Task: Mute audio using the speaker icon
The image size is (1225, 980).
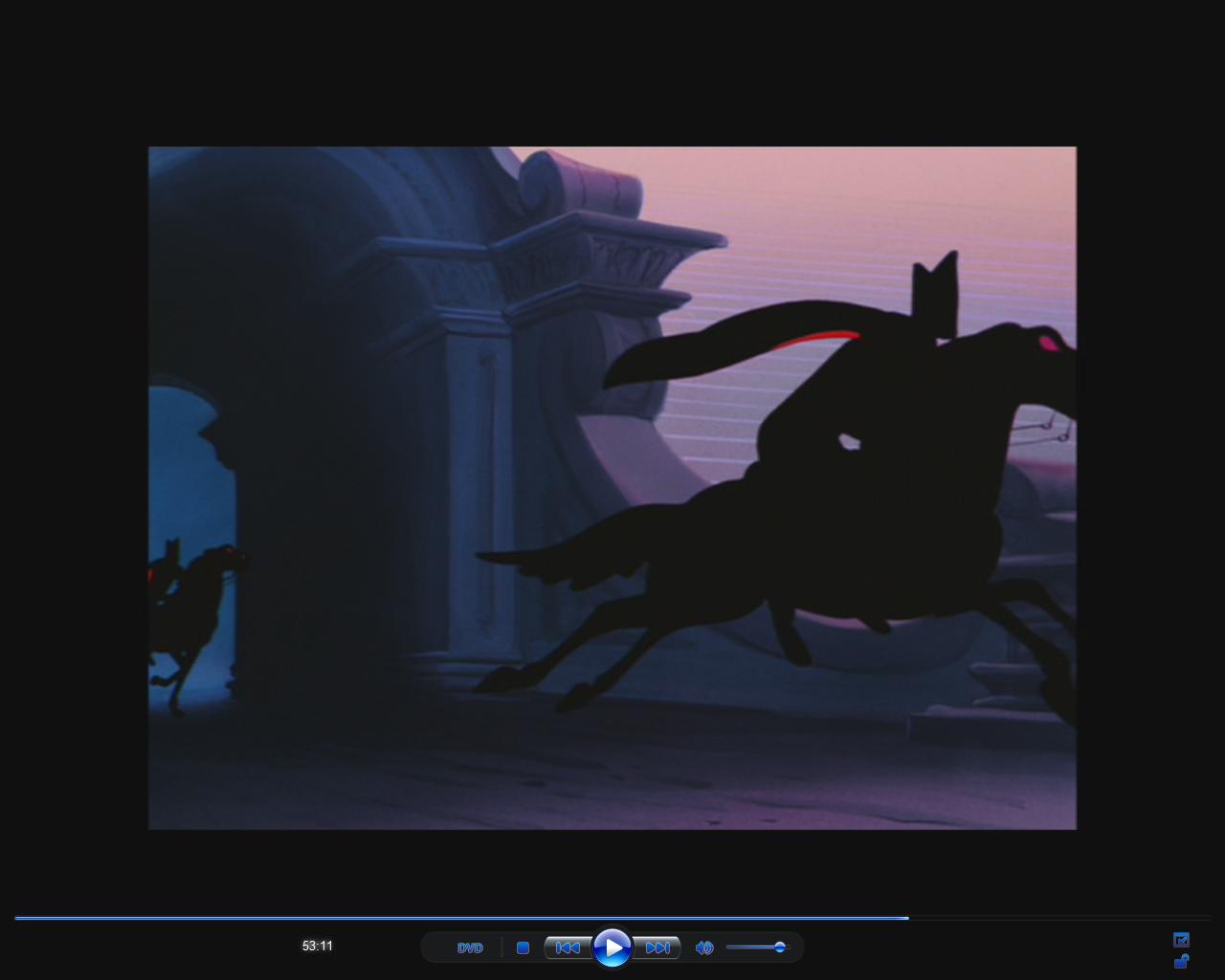Action: click(704, 947)
